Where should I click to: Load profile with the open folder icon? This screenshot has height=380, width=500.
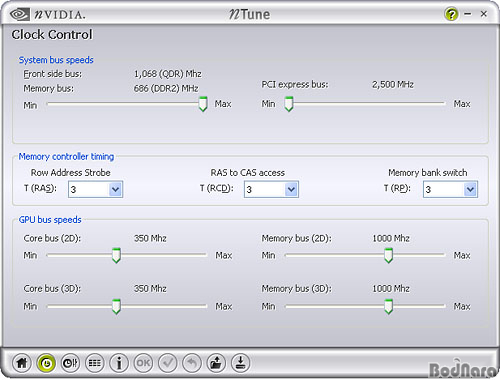coord(216,363)
